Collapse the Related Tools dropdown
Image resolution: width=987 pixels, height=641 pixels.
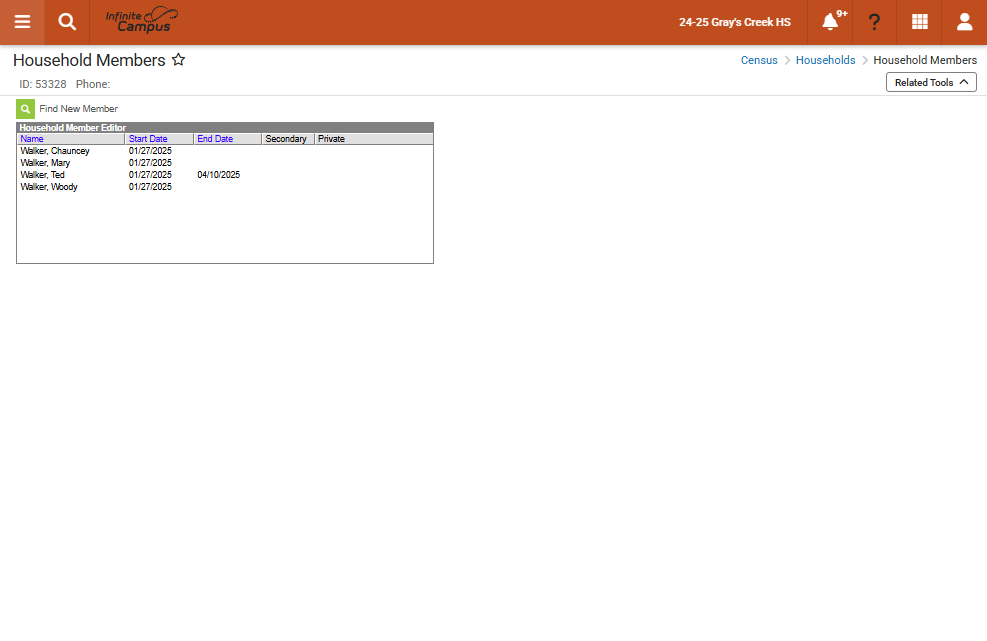click(x=931, y=82)
